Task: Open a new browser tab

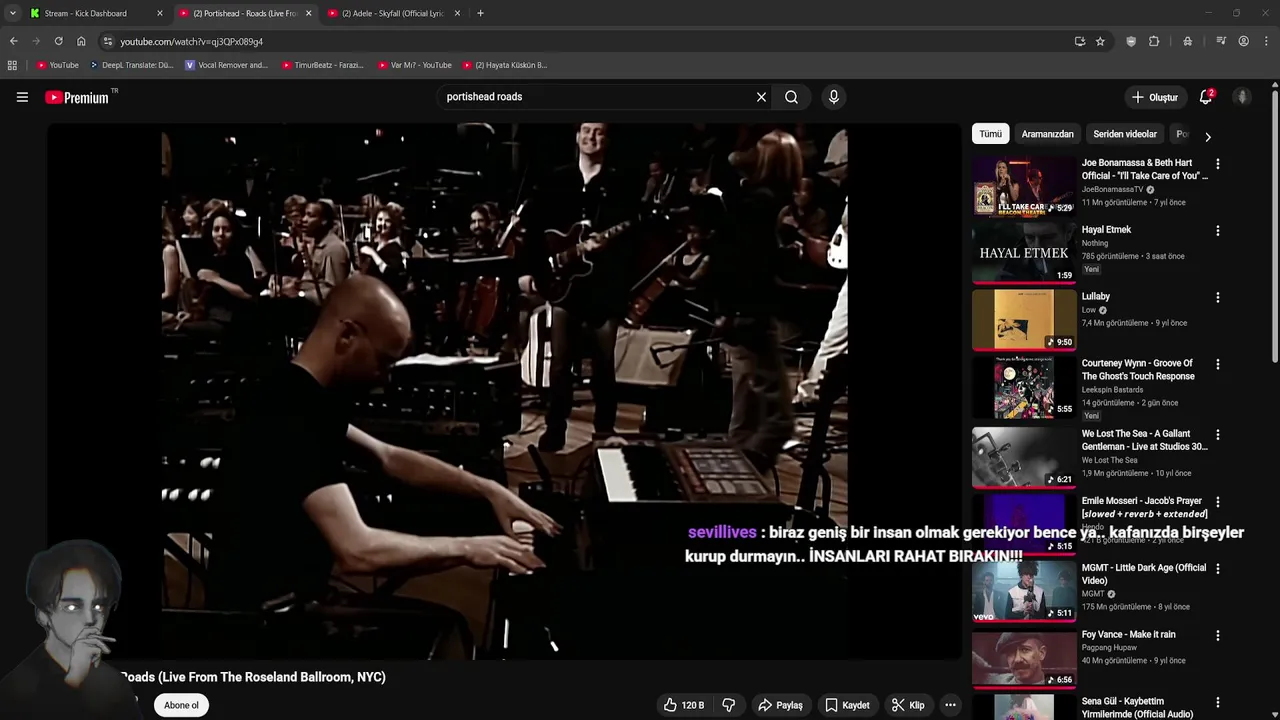Action: pos(480,13)
